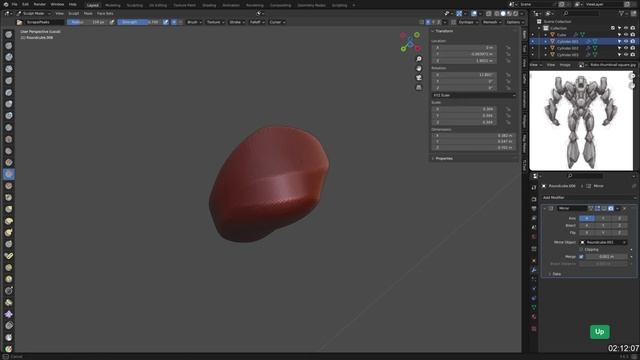640x360 pixels.
Task: Toggle camera view icon in viewport
Action: coord(419,78)
